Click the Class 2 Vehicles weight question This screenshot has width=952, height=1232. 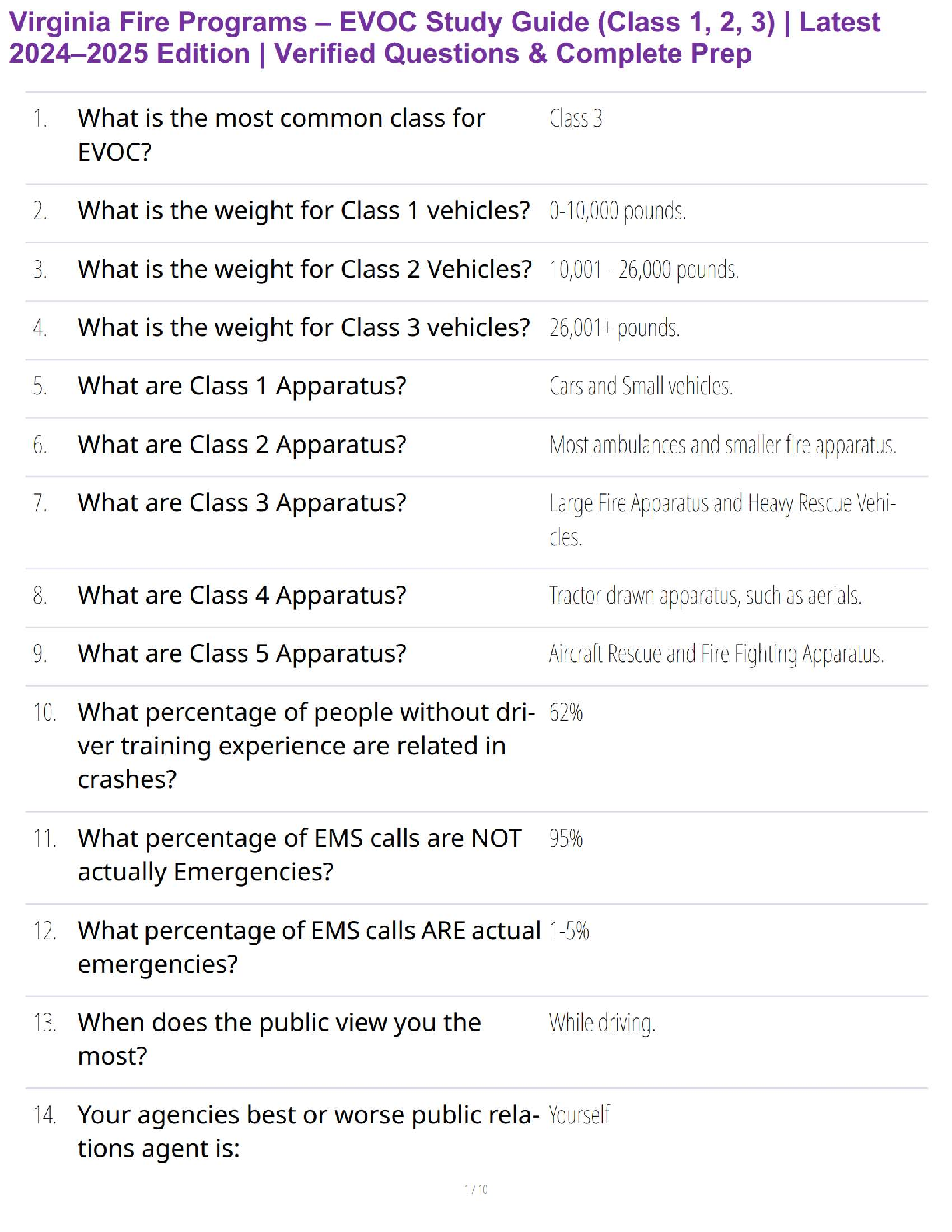304,269
